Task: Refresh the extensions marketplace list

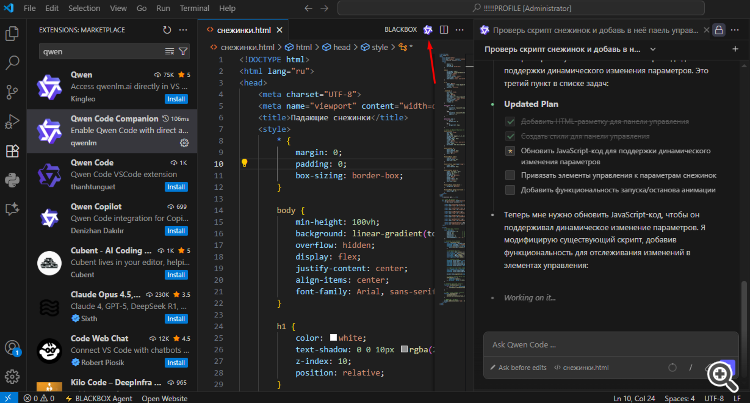Action: point(168,29)
